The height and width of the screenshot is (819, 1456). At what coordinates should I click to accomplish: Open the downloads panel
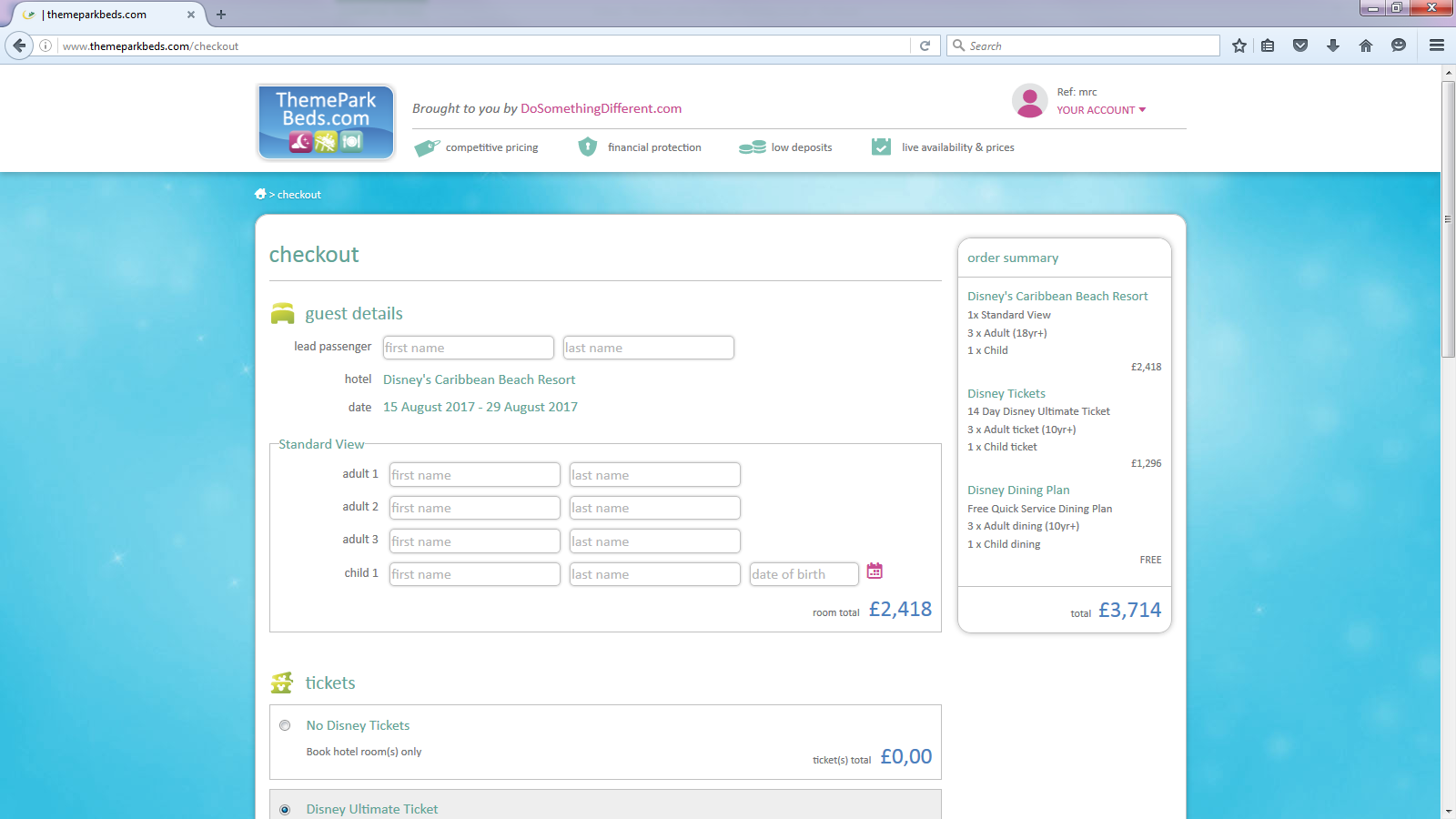(x=1333, y=45)
